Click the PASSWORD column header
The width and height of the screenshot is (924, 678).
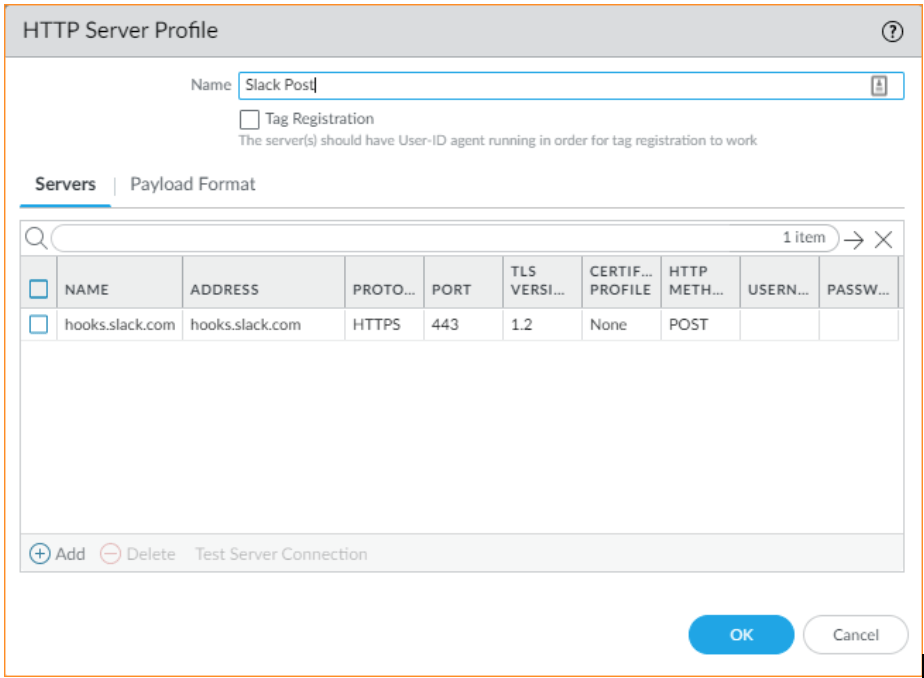pos(858,282)
